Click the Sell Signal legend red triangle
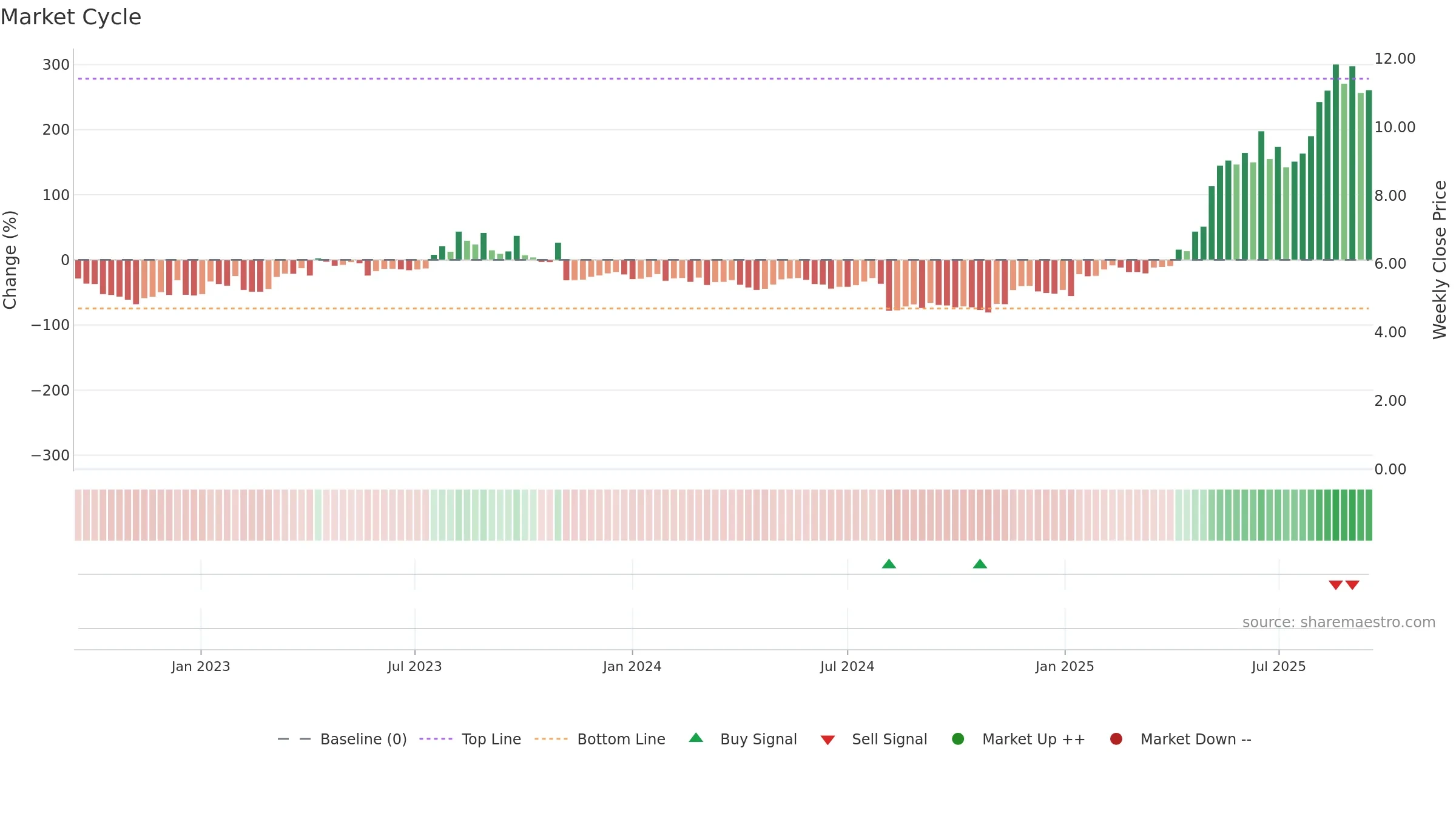The height and width of the screenshot is (819, 1456). coord(827,740)
